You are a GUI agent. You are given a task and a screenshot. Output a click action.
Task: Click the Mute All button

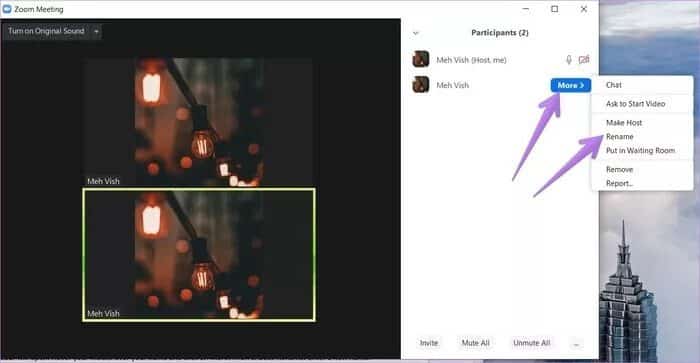click(x=475, y=343)
